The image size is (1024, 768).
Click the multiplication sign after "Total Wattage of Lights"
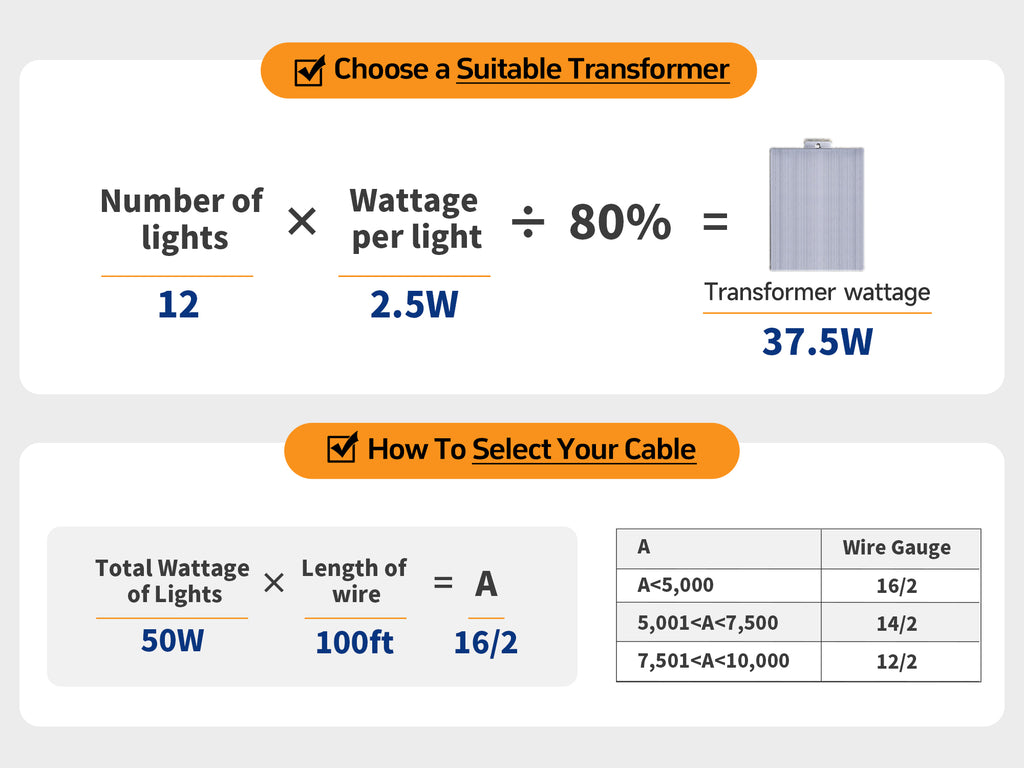pos(274,582)
